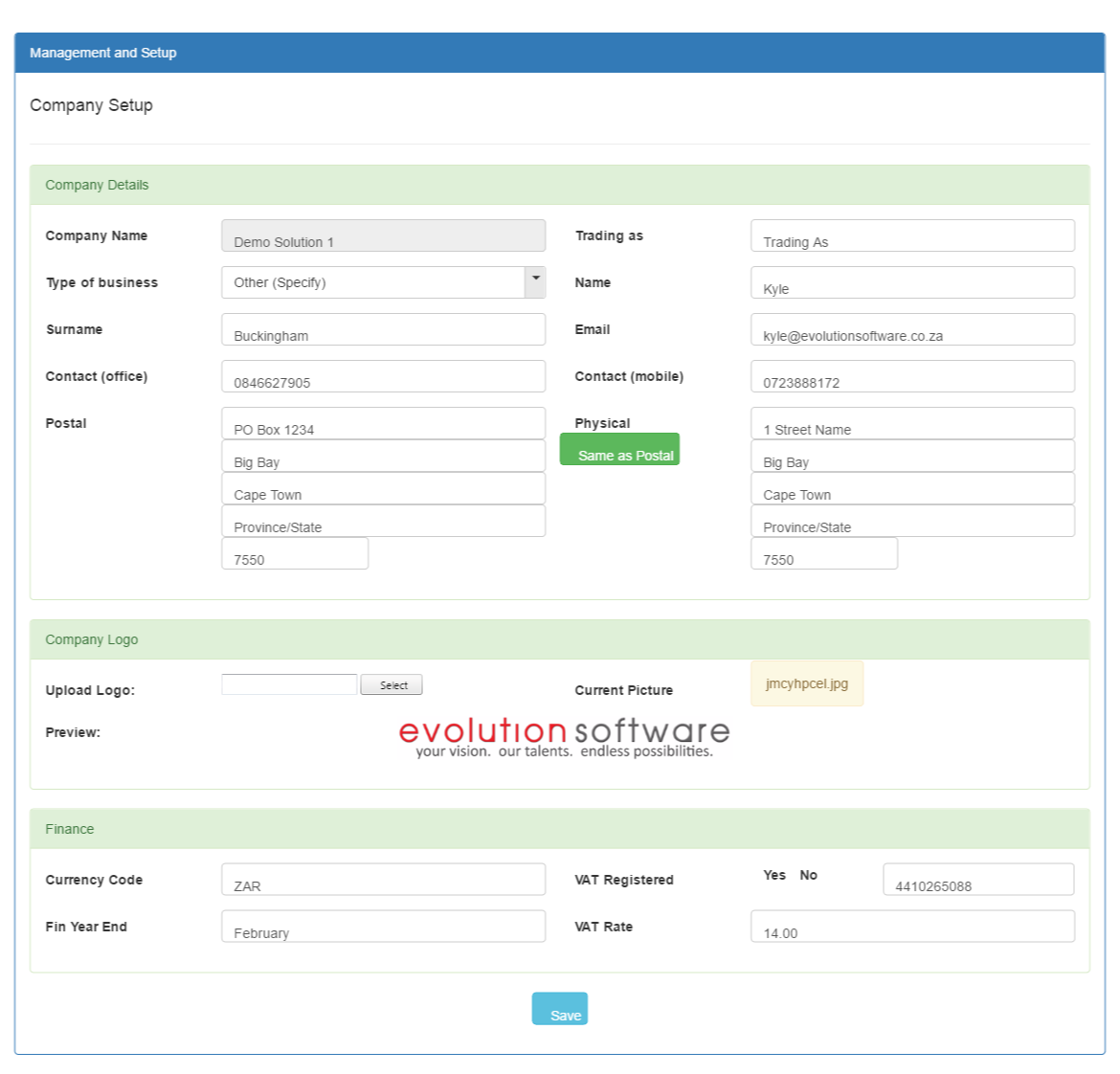Edit the Currency Code field ZAR

click(384, 880)
